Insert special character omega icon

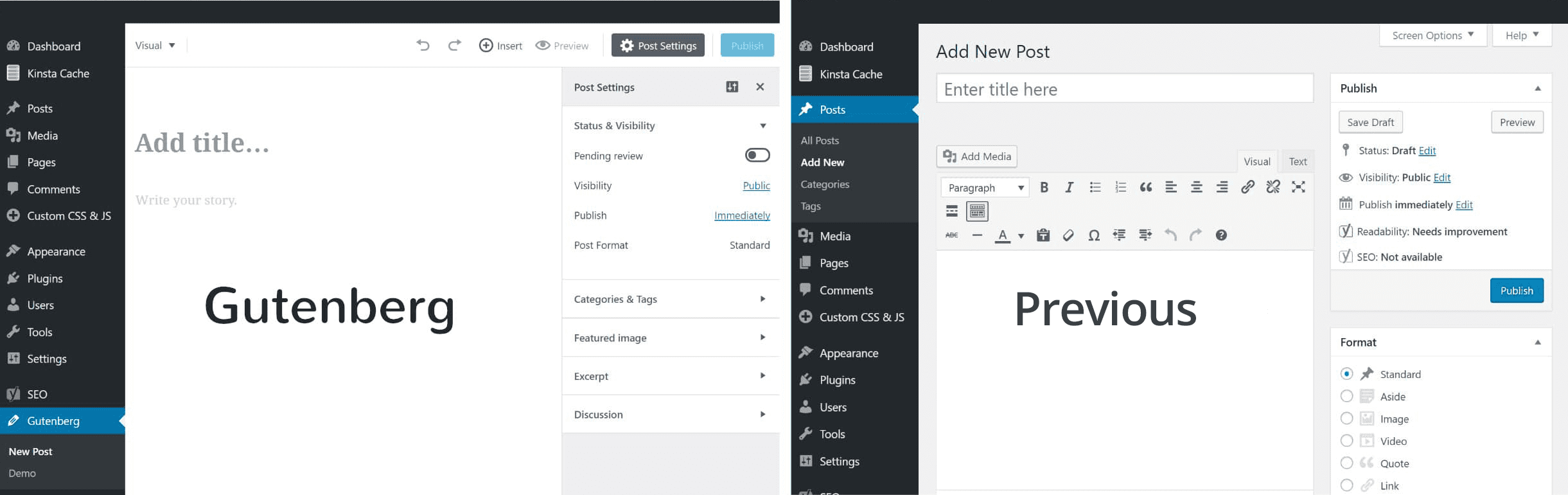[1094, 235]
